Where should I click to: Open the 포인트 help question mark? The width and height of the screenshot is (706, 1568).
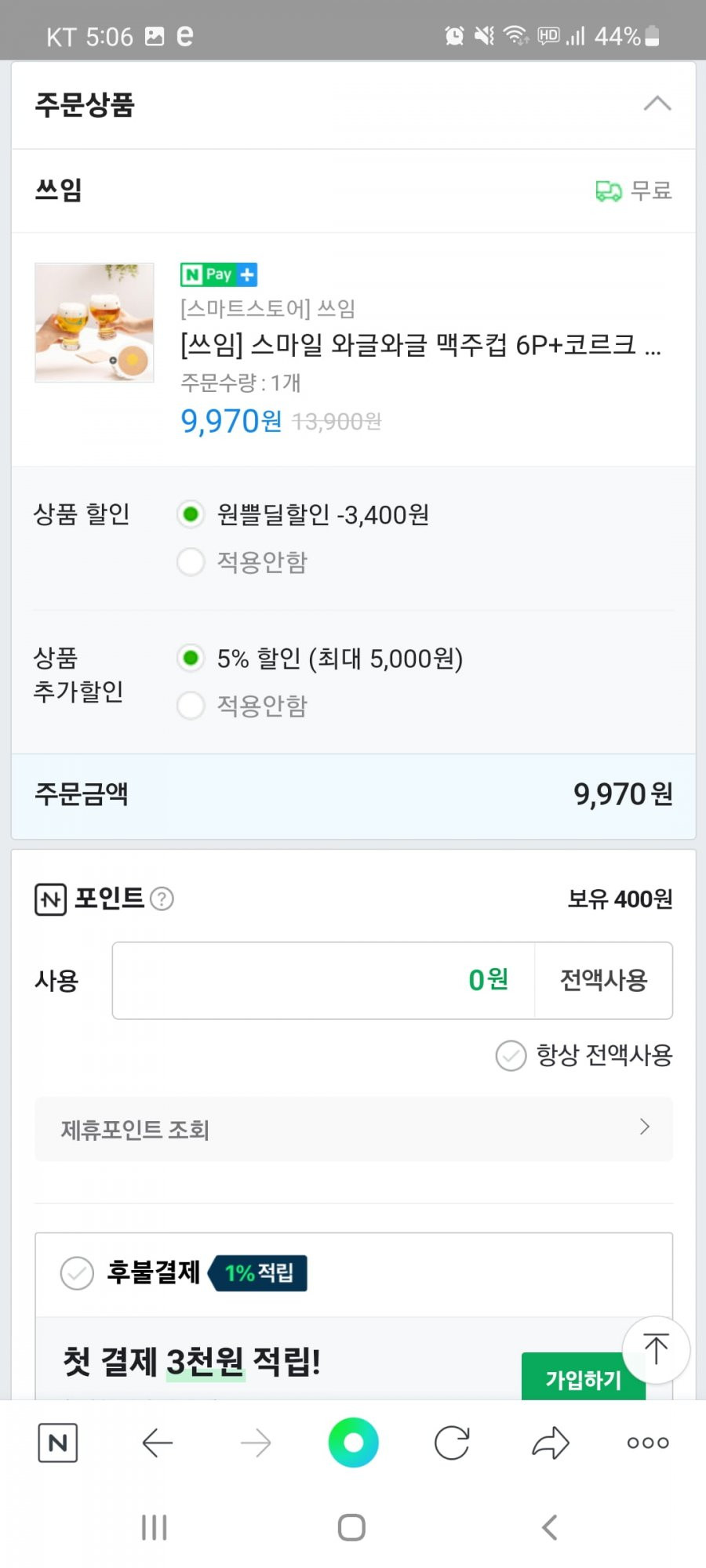coord(162,898)
